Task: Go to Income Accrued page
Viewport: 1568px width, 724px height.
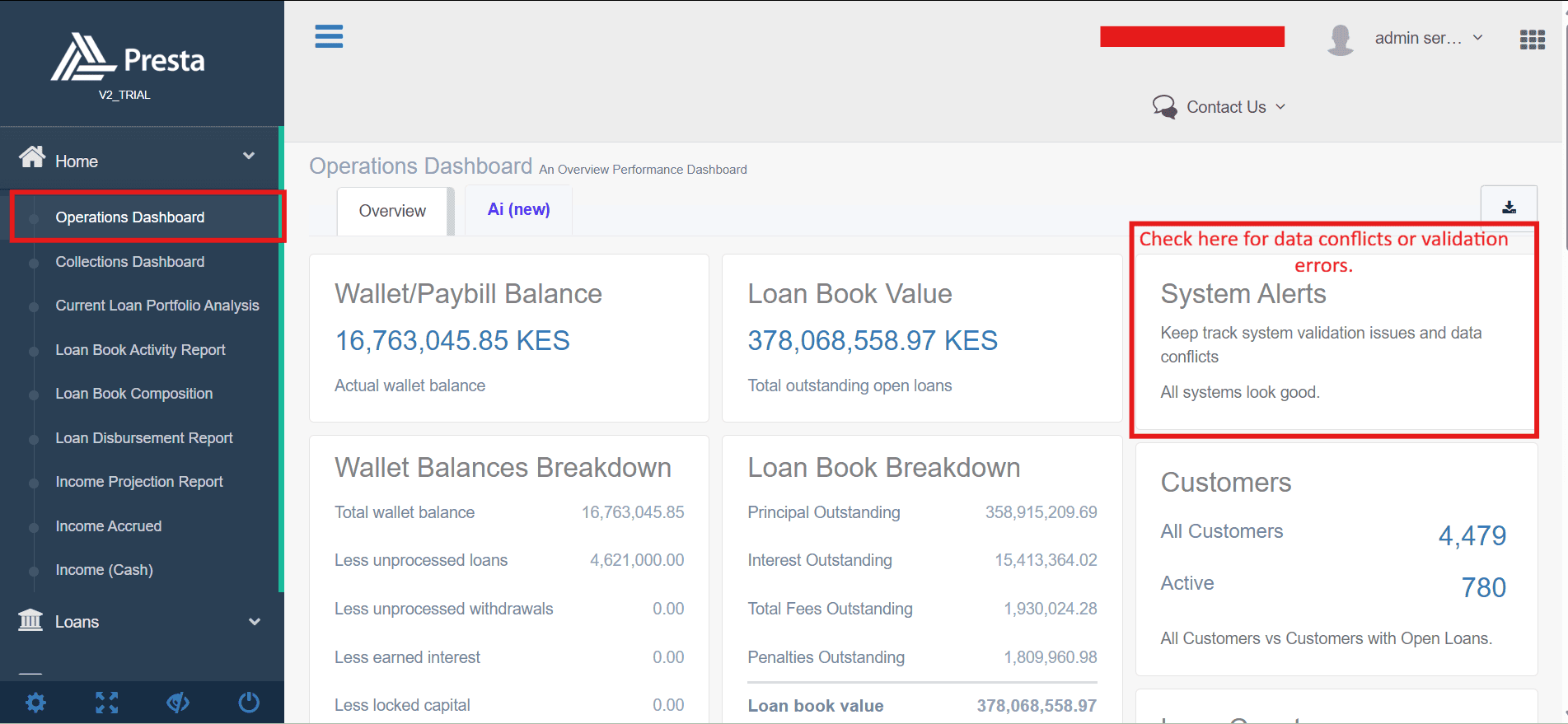Action: pyautogui.click(x=109, y=526)
